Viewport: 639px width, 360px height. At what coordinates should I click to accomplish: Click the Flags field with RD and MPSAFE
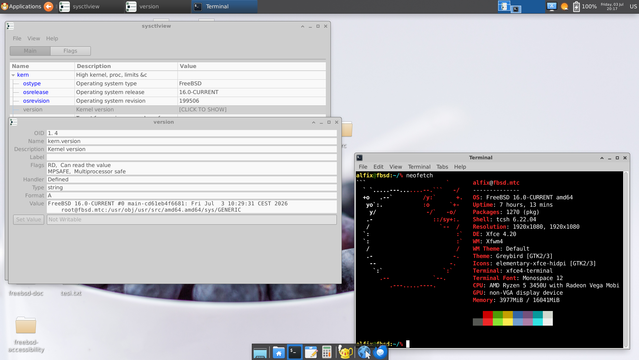tap(192, 168)
